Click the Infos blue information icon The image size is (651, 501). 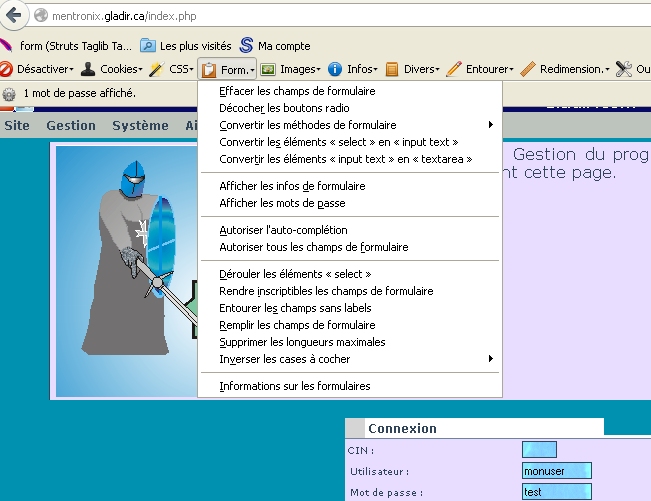coord(335,69)
